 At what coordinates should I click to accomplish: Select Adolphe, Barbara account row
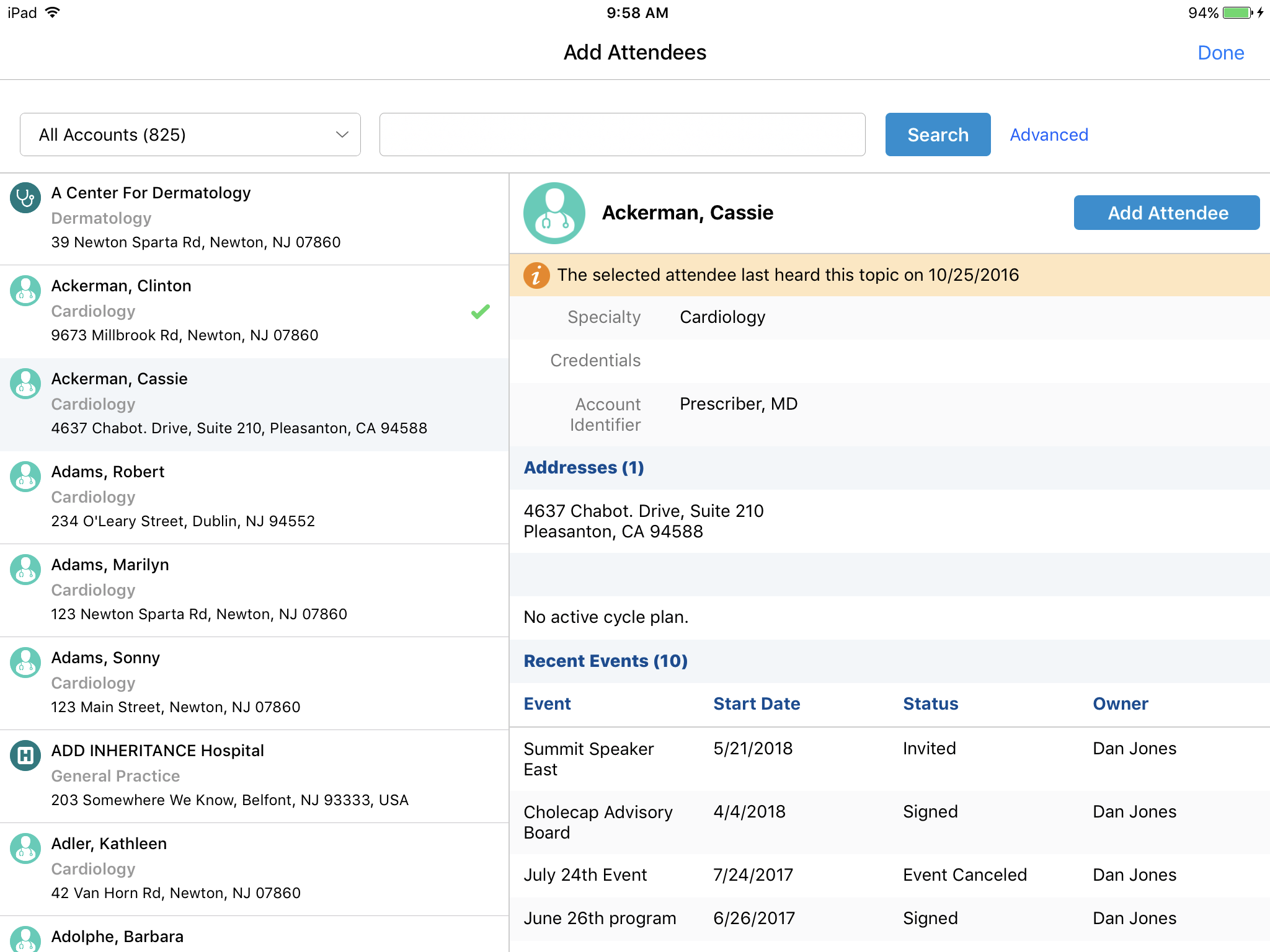click(254, 936)
